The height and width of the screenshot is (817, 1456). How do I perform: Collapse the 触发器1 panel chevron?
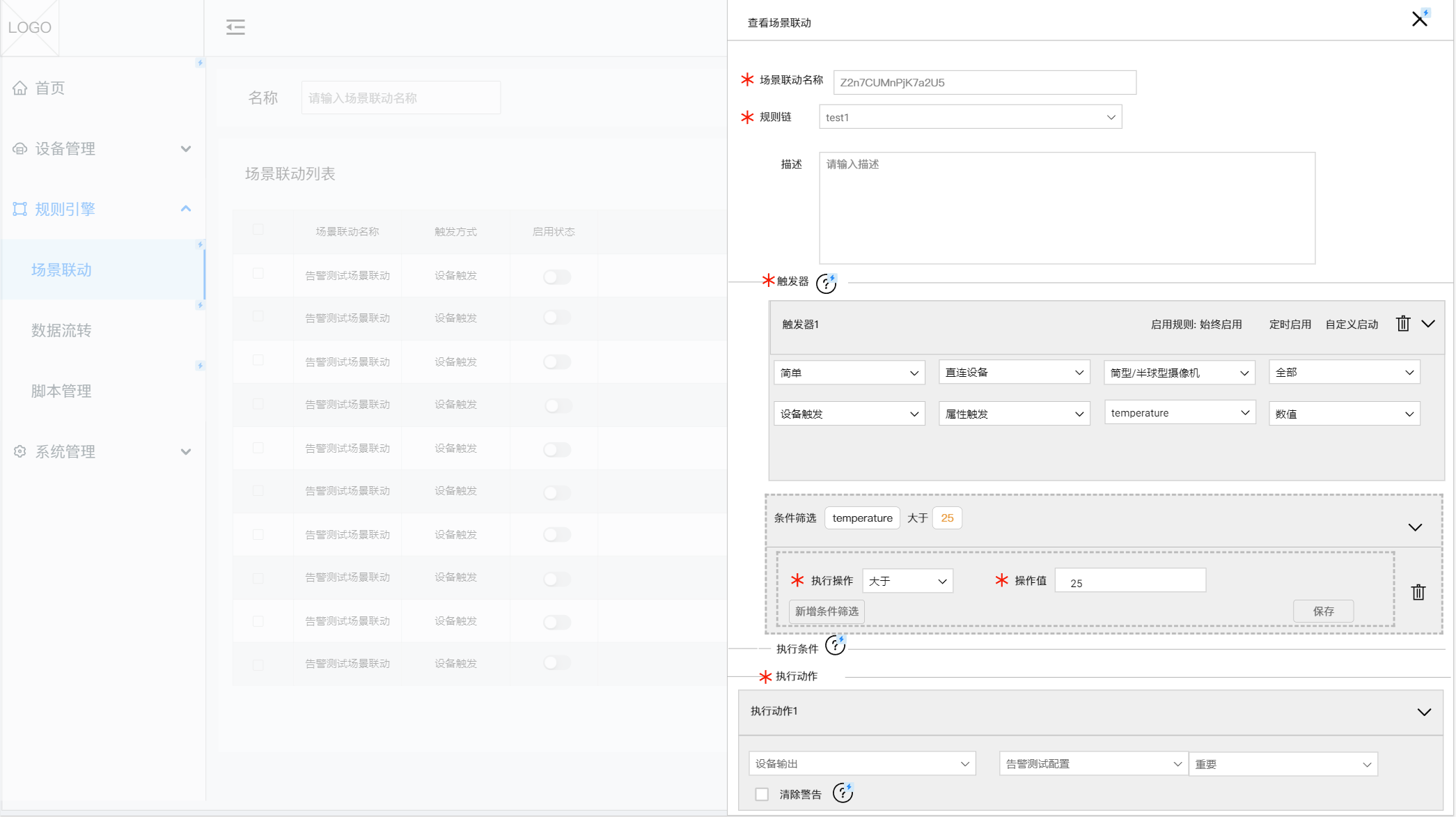(1428, 324)
